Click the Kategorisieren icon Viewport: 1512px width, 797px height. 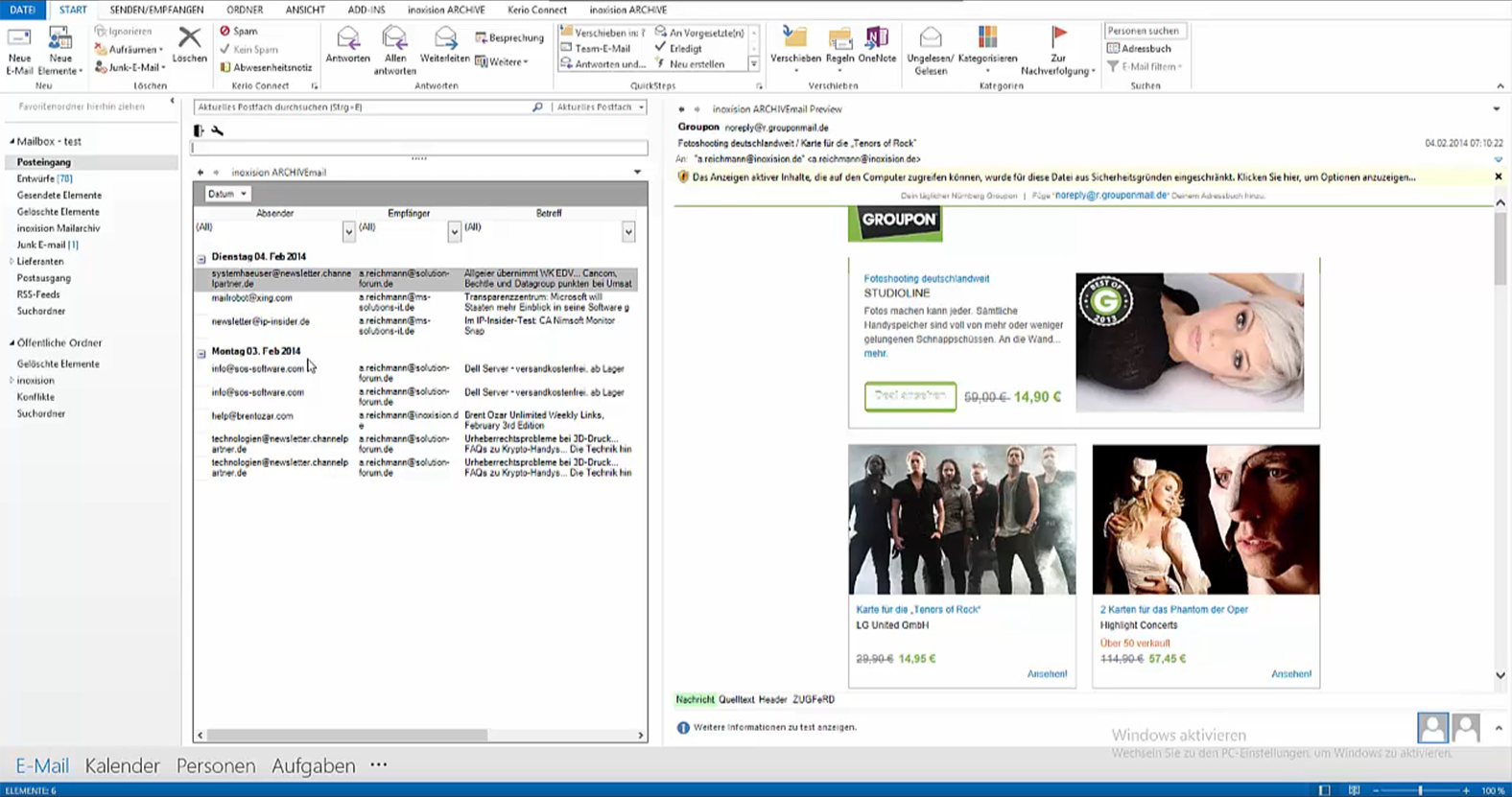[x=987, y=39]
